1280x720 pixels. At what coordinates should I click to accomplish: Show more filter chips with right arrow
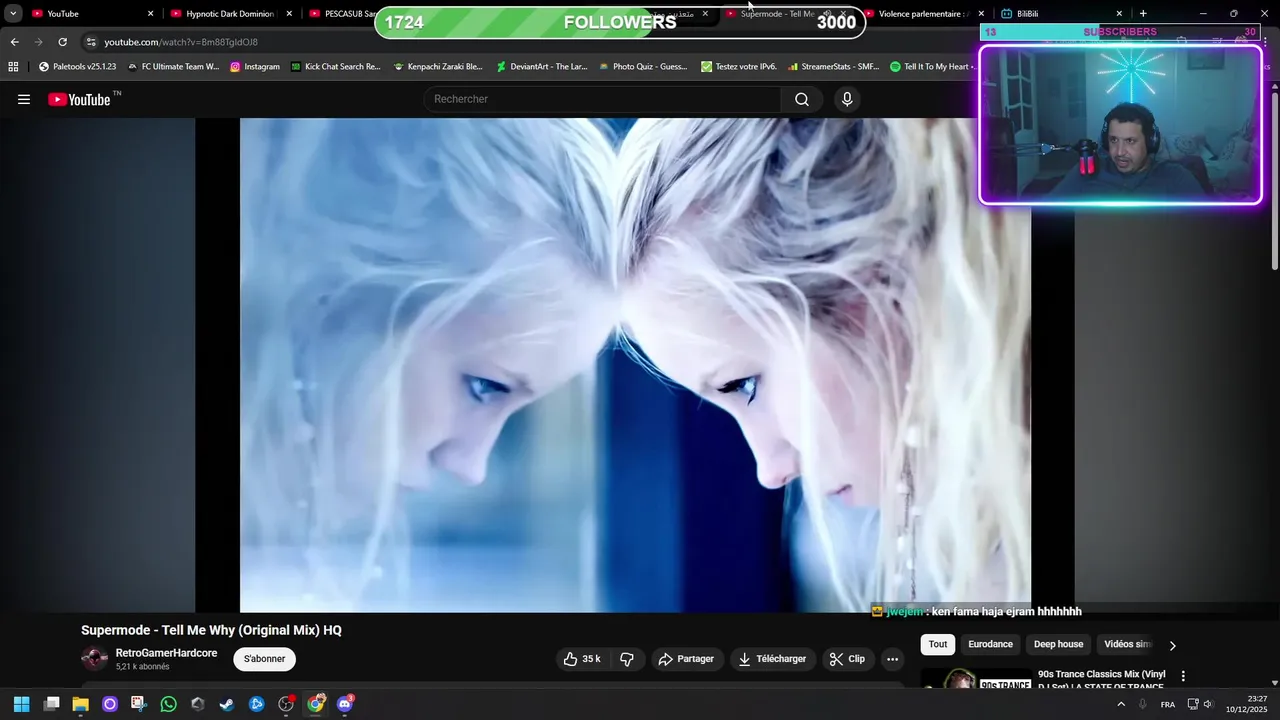click(1172, 645)
